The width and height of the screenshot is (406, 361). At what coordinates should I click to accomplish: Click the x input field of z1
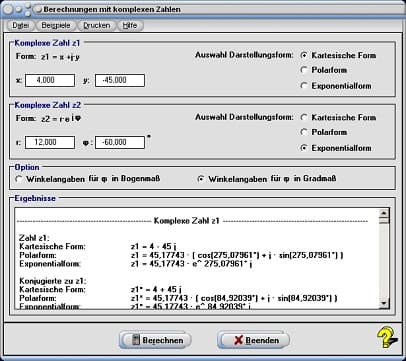pos(50,80)
